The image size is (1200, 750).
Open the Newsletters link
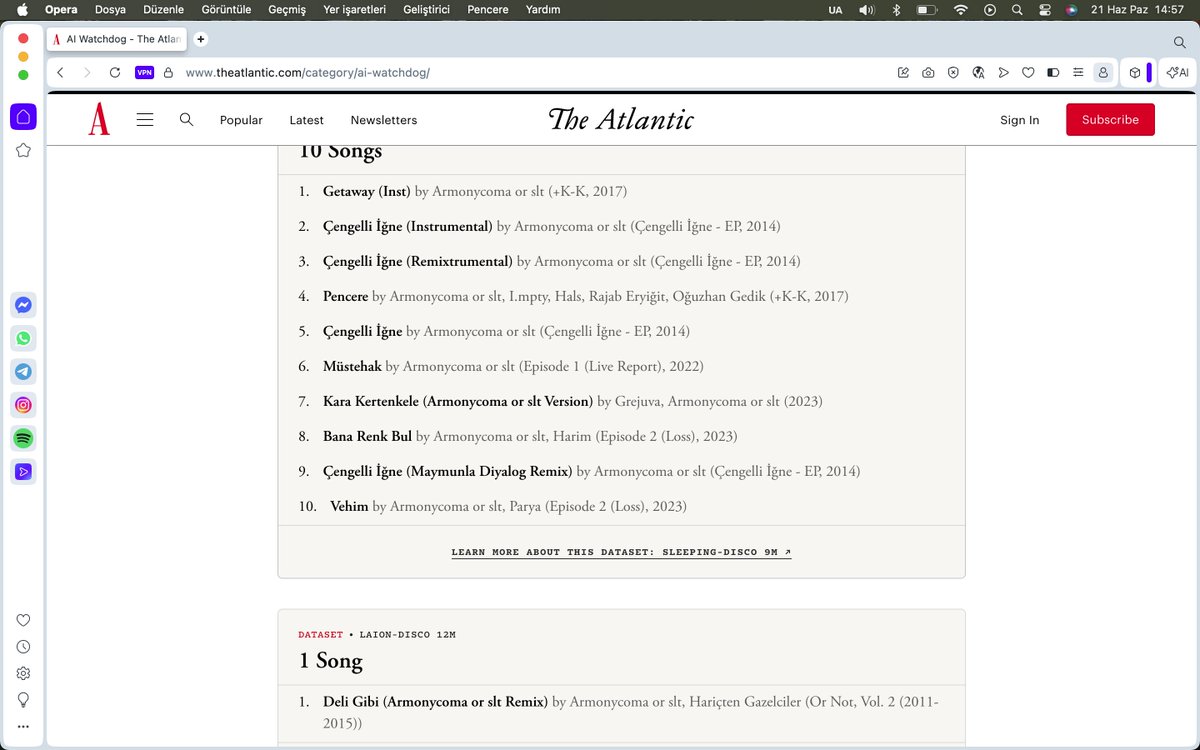pos(384,120)
